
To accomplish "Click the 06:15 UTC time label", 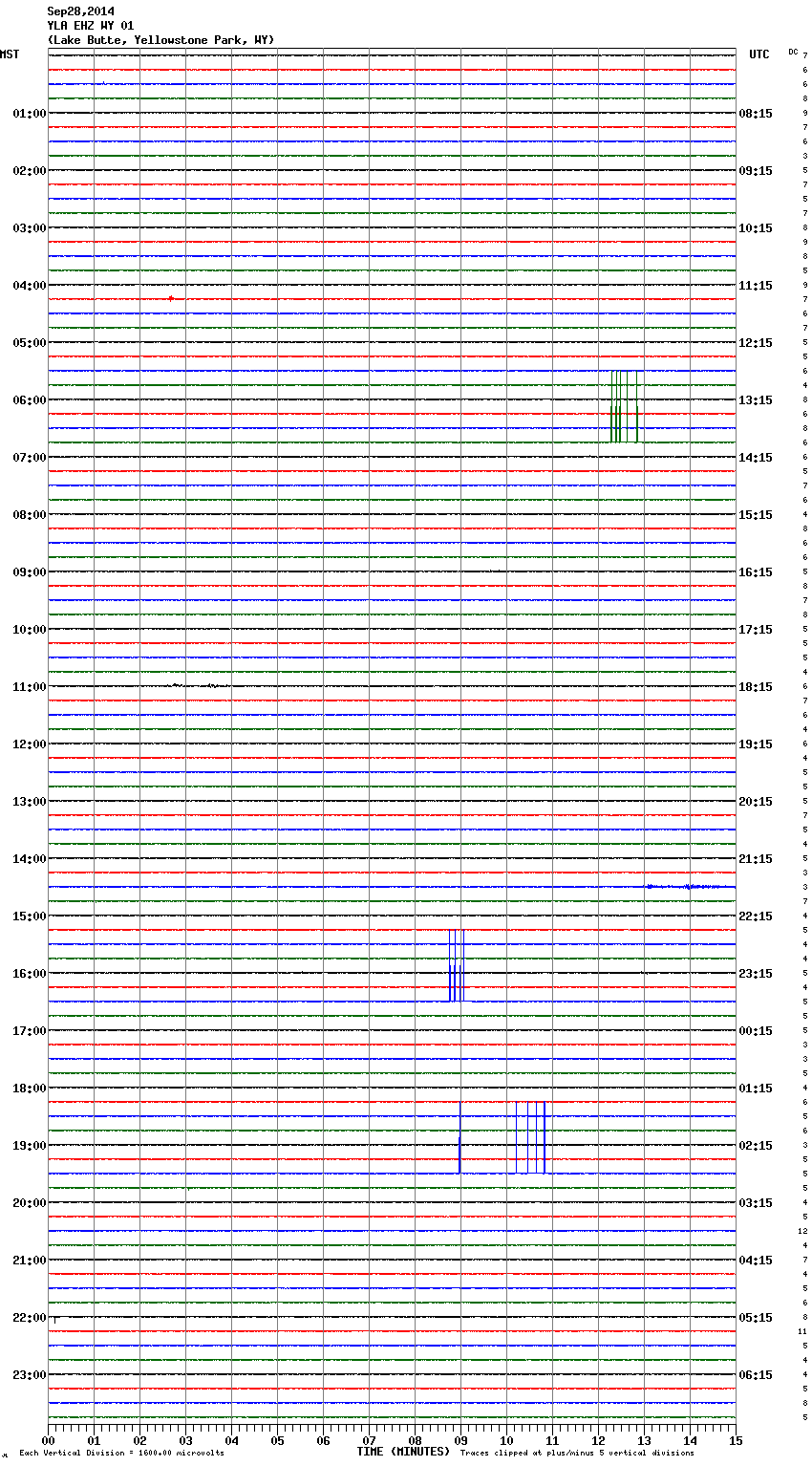I will [756, 1375].
